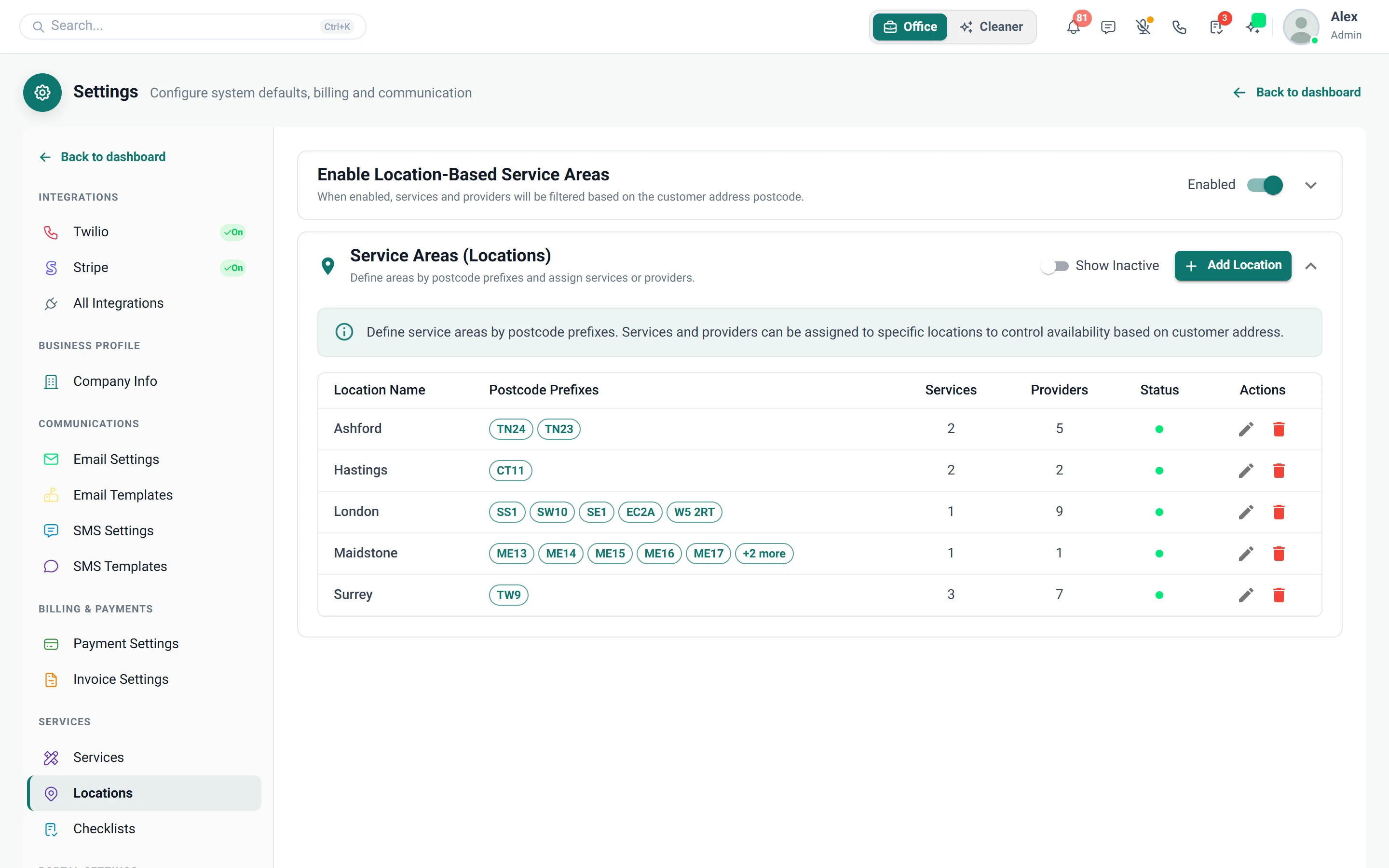Delete the Maidstone location

(x=1279, y=554)
